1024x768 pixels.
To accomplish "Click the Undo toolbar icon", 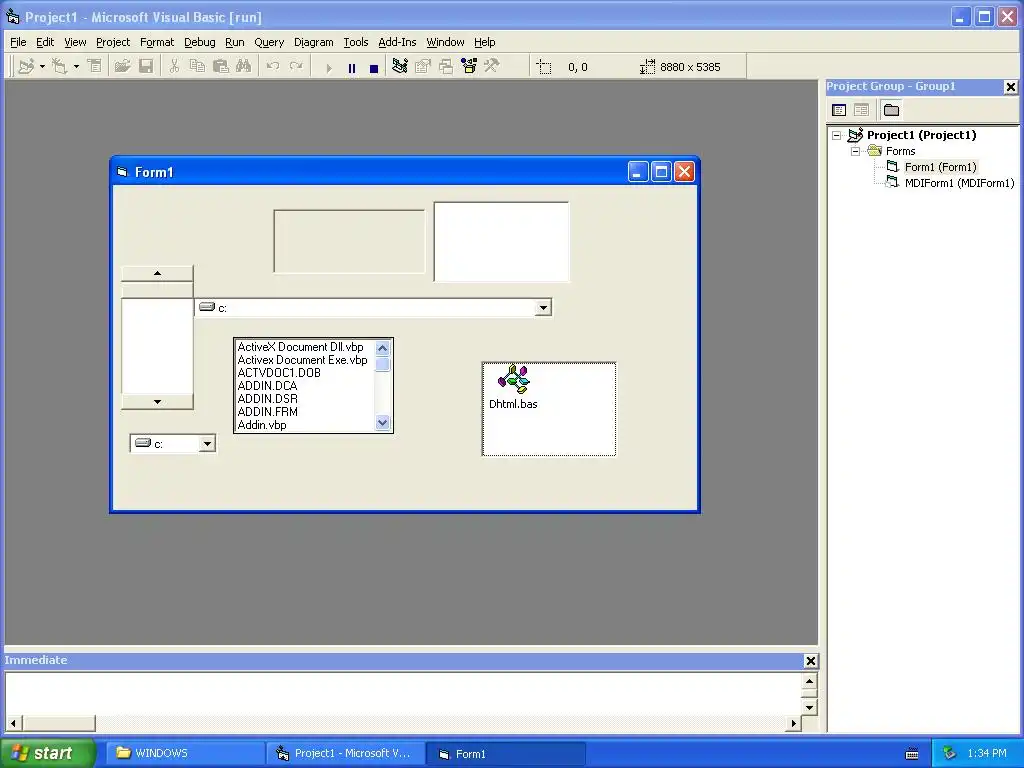I will (273, 67).
